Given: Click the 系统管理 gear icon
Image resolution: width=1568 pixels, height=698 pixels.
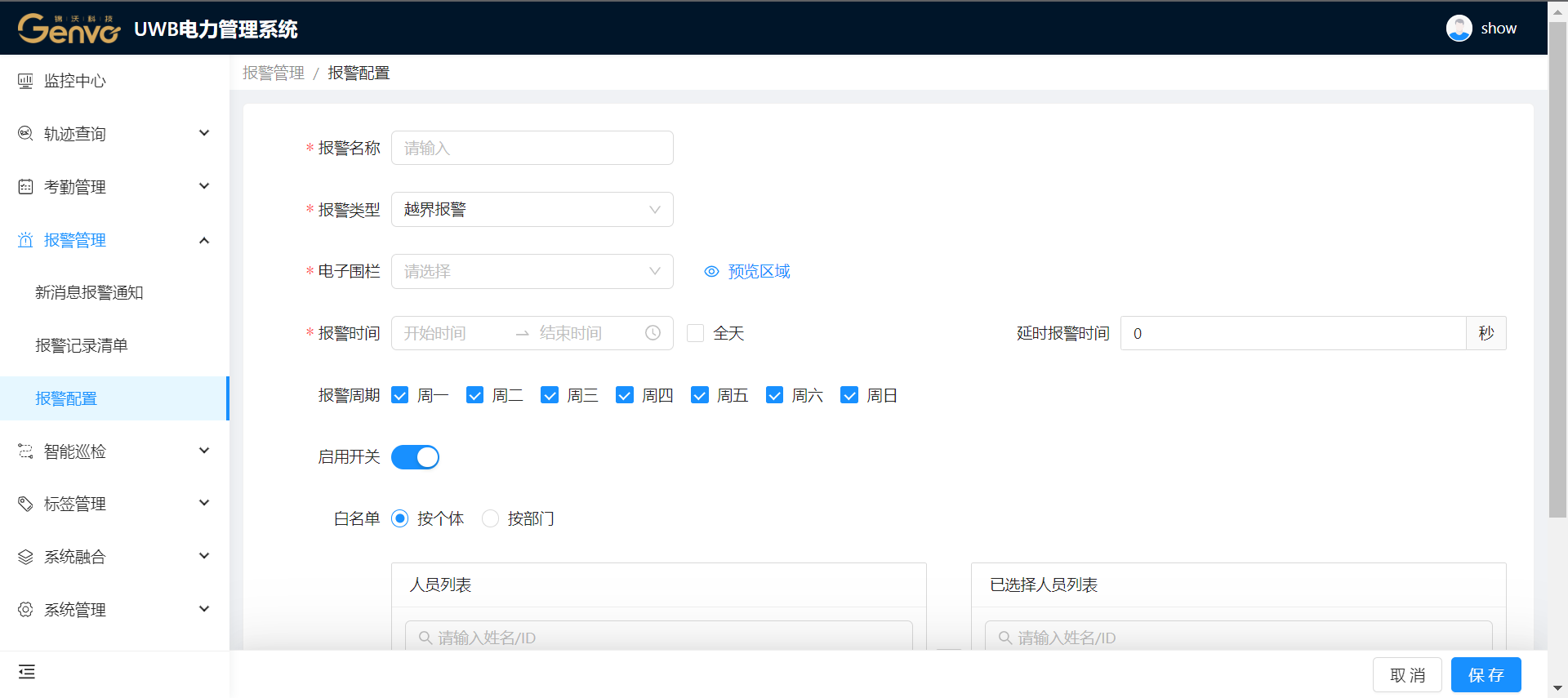Looking at the screenshot, I should pos(25,610).
